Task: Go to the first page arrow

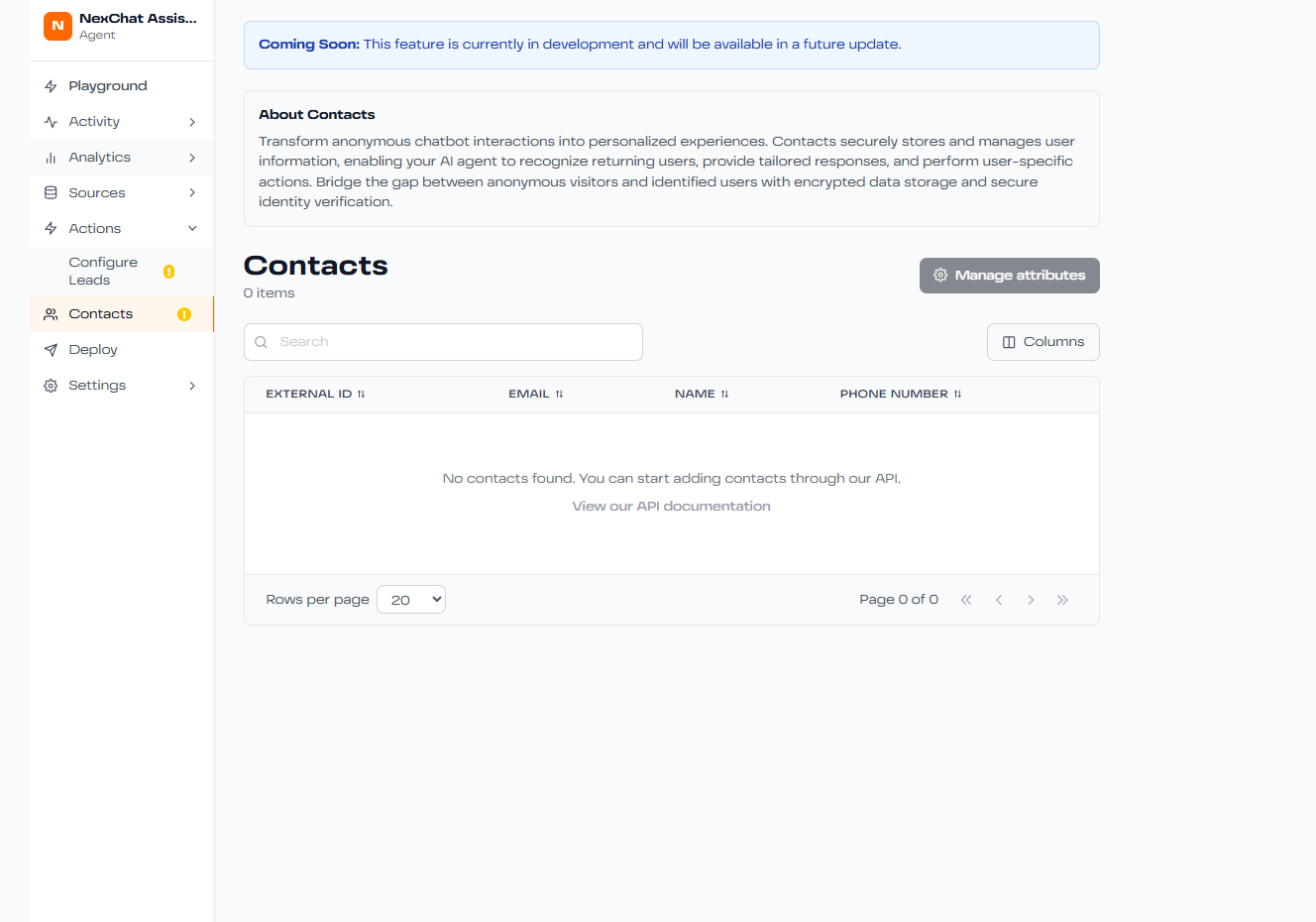Action: point(966,600)
